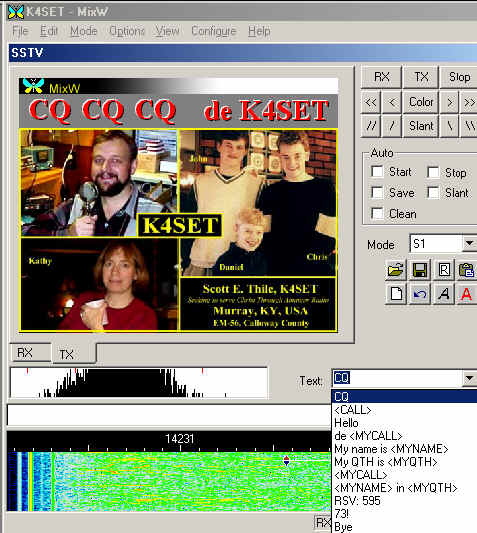Shift color far right with the >> button

469,102
